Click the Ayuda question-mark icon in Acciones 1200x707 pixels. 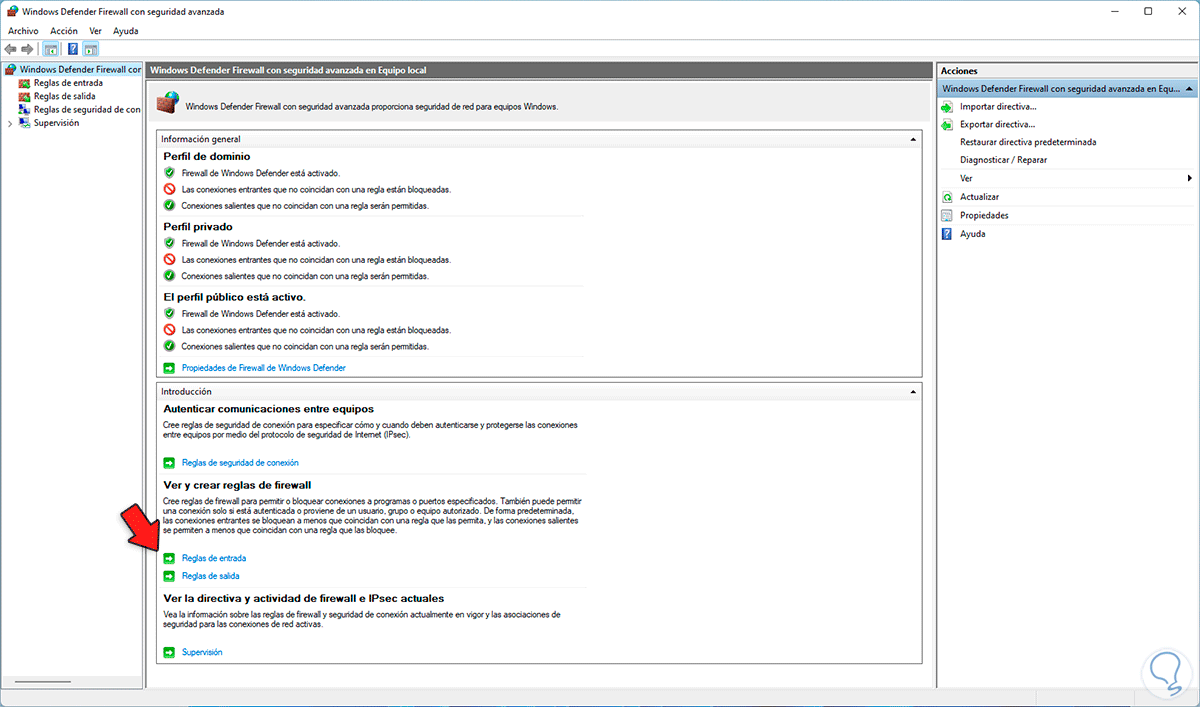point(947,234)
